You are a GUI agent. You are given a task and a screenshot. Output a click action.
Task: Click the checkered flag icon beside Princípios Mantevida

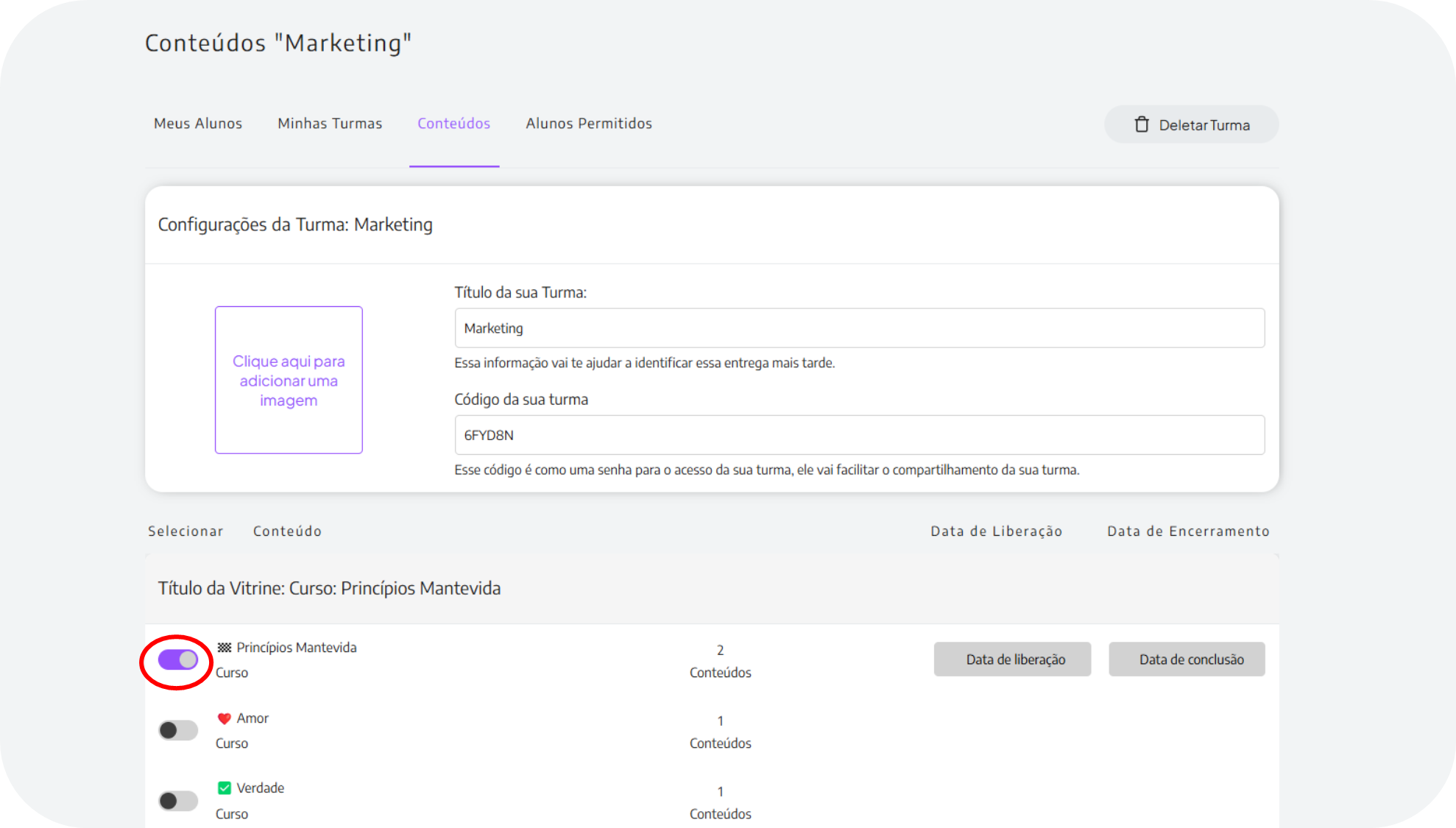(x=225, y=648)
